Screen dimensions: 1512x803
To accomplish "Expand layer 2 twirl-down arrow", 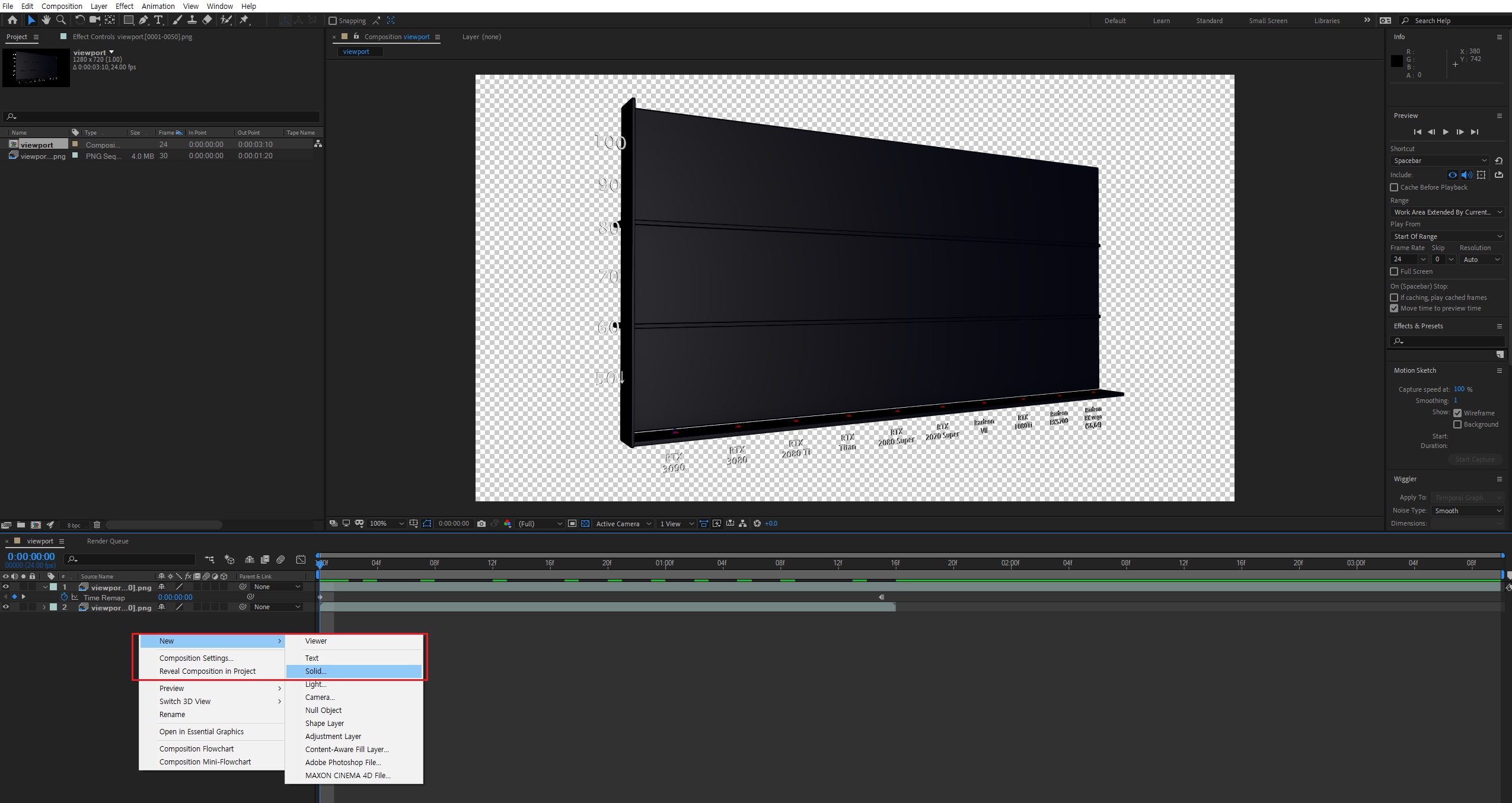I will 44,607.
